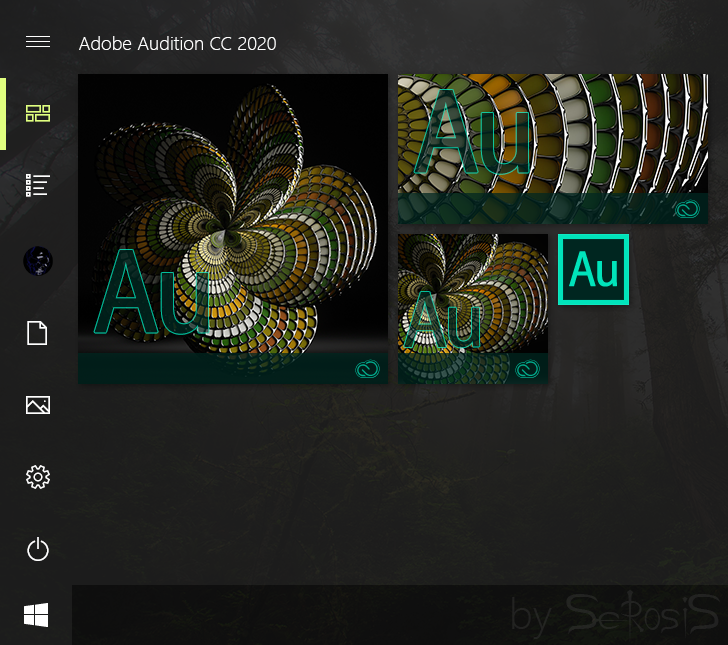Image resolution: width=728 pixels, height=645 pixels.
Task: Open the user account avatar
Action: [38, 261]
